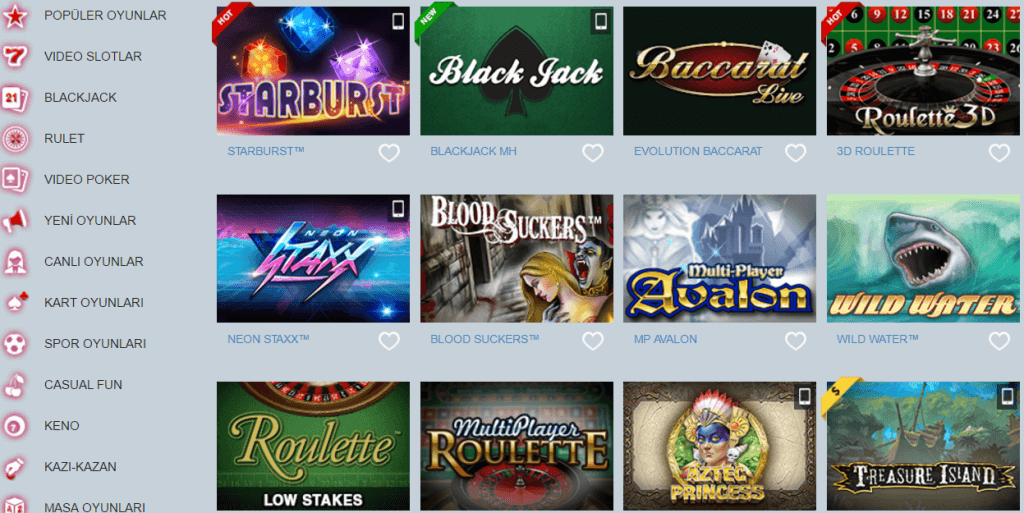Click the cherry Casual Fun icon

(15, 385)
